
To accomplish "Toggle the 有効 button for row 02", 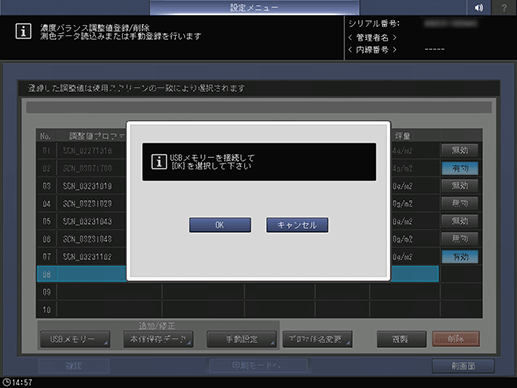I will 460,168.
